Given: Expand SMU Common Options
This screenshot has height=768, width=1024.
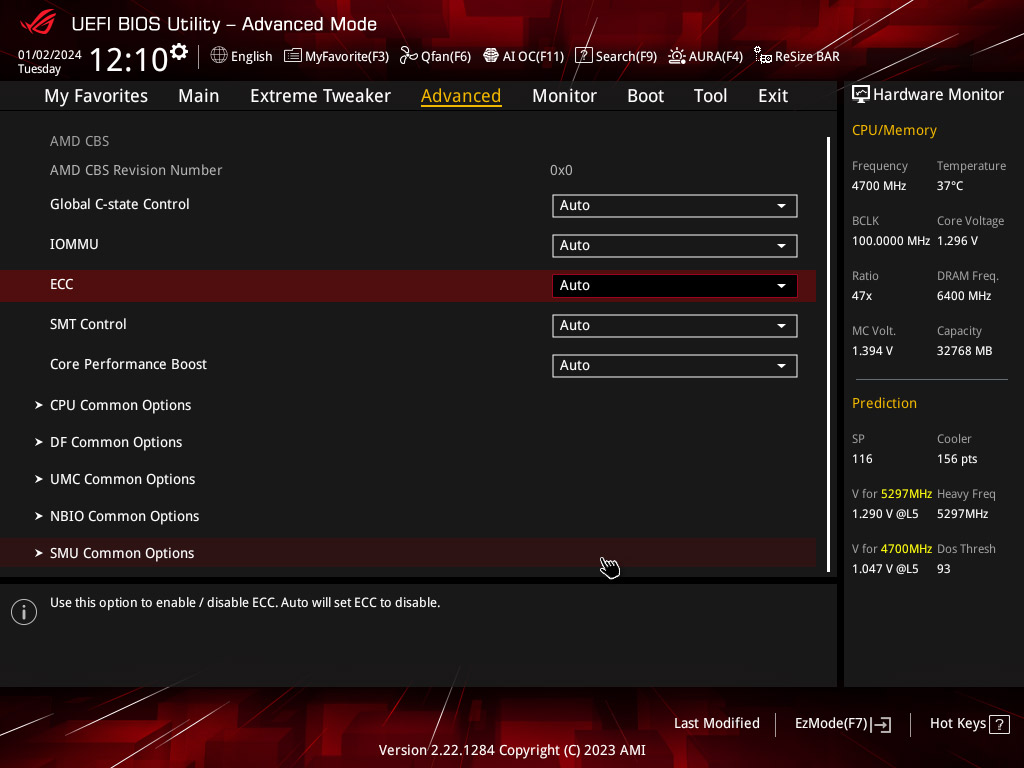Looking at the screenshot, I should click(408, 553).
